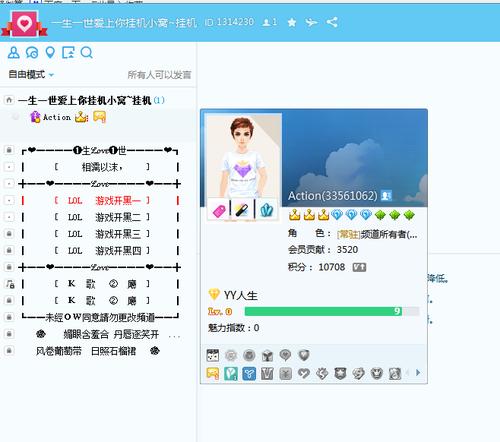
Task: Click the magnifier search icon
Action: pos(87,53)
